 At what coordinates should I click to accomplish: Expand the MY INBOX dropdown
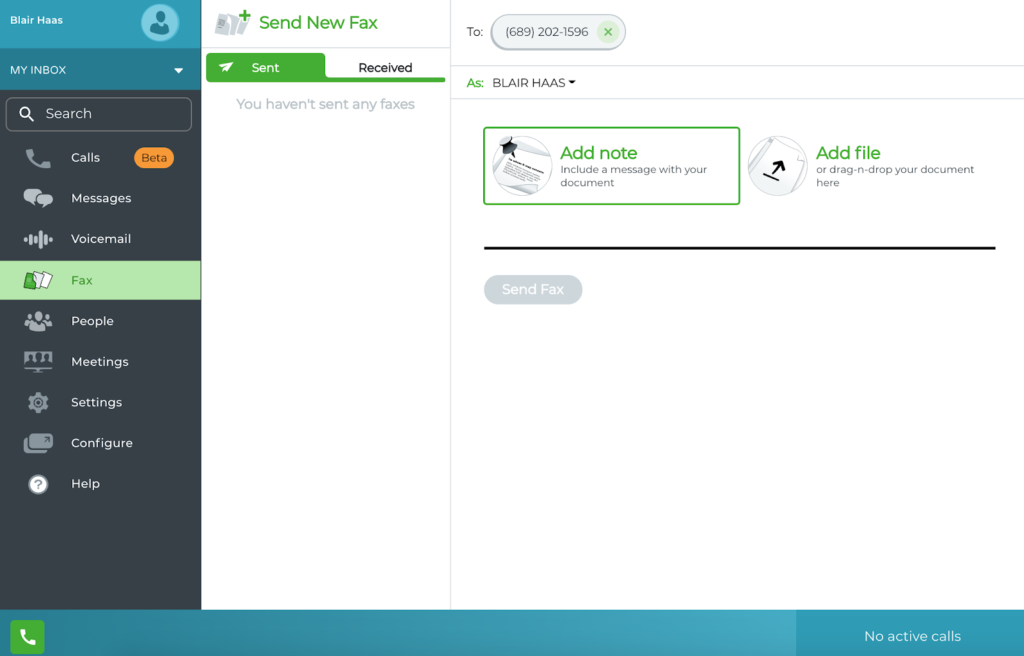coord(178,71)
